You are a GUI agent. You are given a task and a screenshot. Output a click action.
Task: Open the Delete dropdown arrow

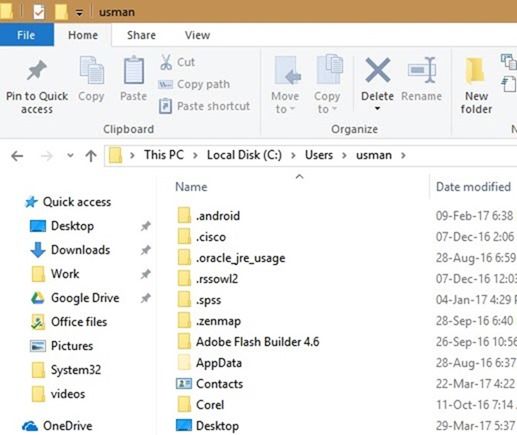377,108
